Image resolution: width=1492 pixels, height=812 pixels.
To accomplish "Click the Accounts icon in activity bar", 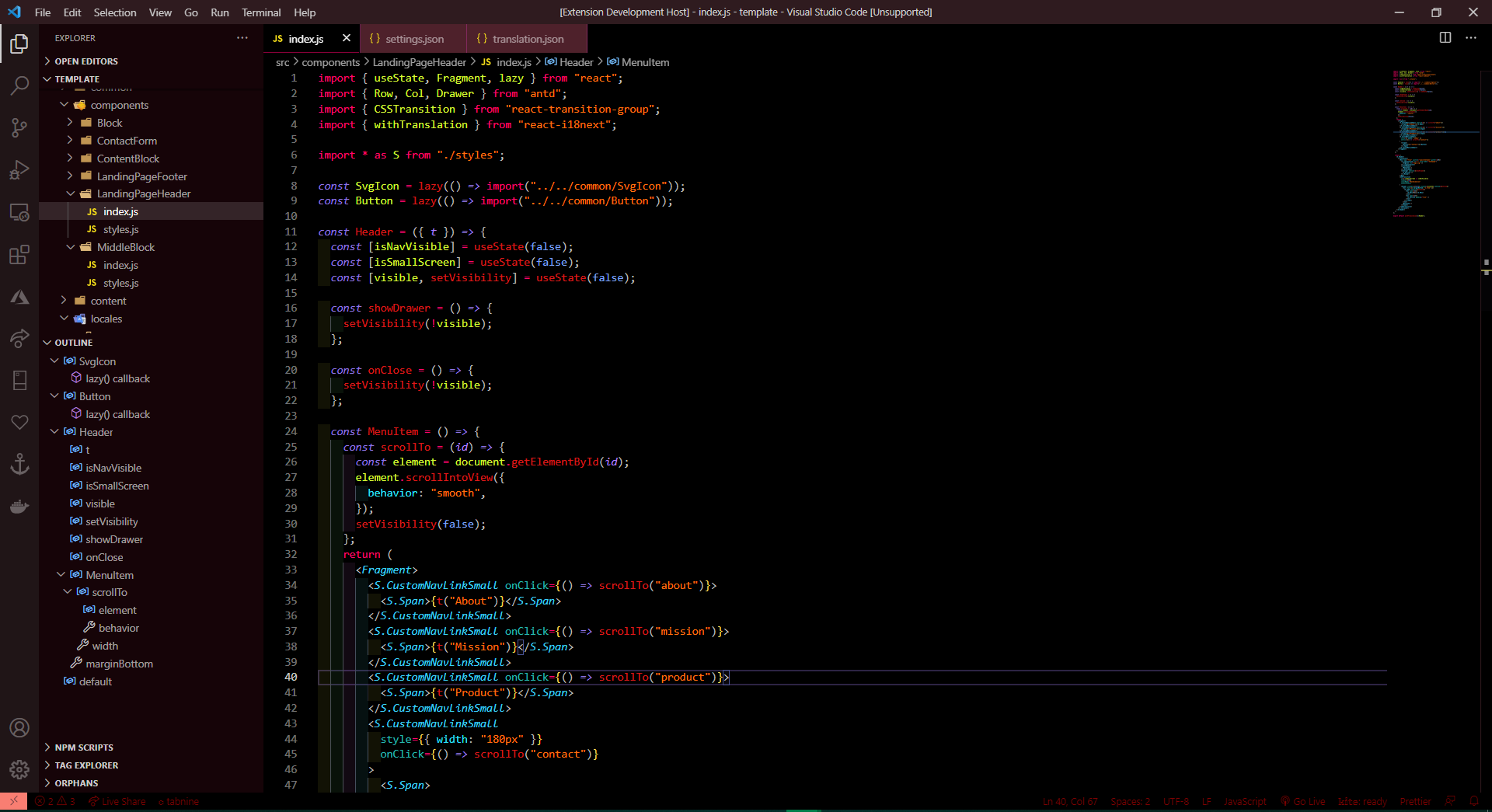I will 19,728.
